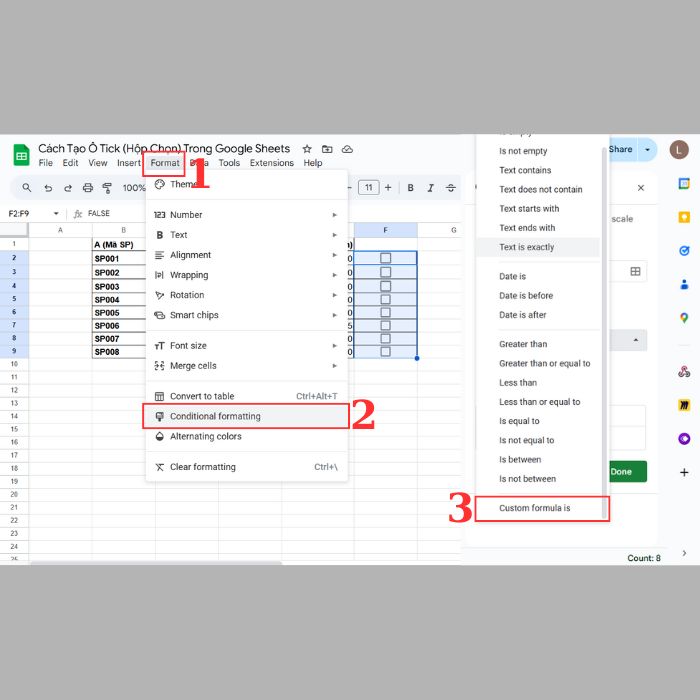700x700 pixels.
Task: Open Google Tasks side panel
Action: (x=684, y=250)
